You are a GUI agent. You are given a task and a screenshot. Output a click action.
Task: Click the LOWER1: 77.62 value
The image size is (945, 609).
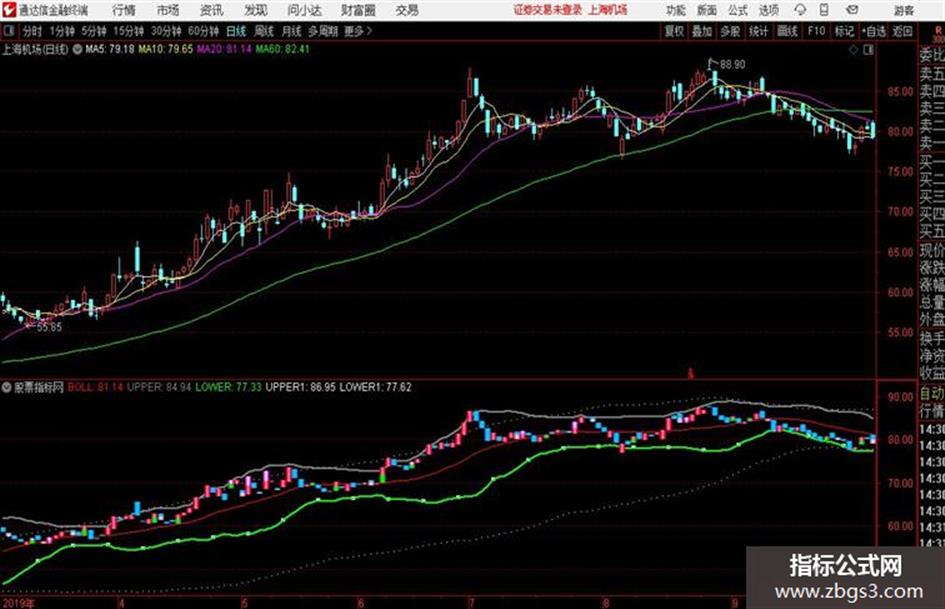[x=375, y=387]
